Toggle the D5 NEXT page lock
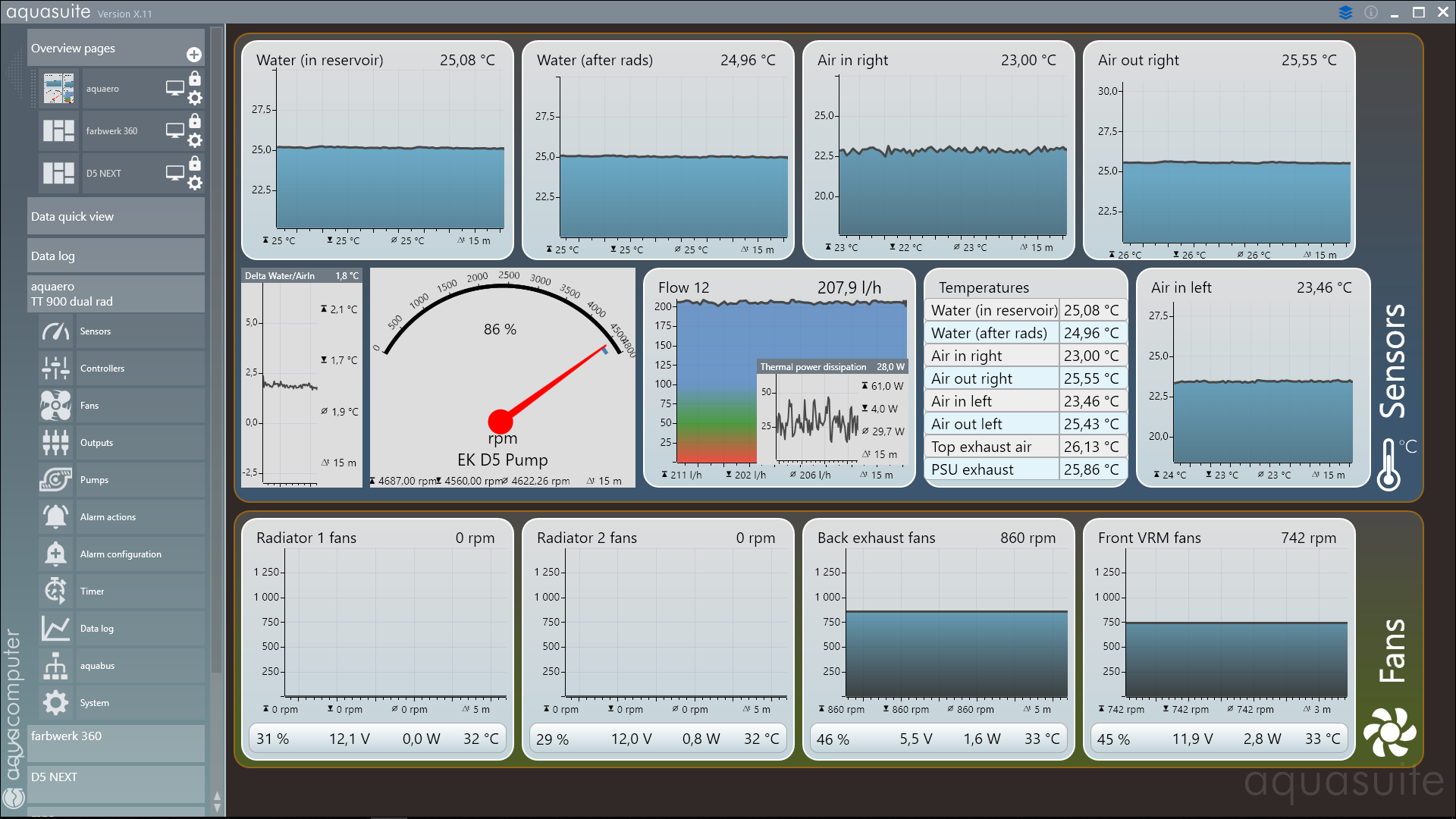Image resolution: width=1456 pixels, height=819 pixels. pos(195,163)
